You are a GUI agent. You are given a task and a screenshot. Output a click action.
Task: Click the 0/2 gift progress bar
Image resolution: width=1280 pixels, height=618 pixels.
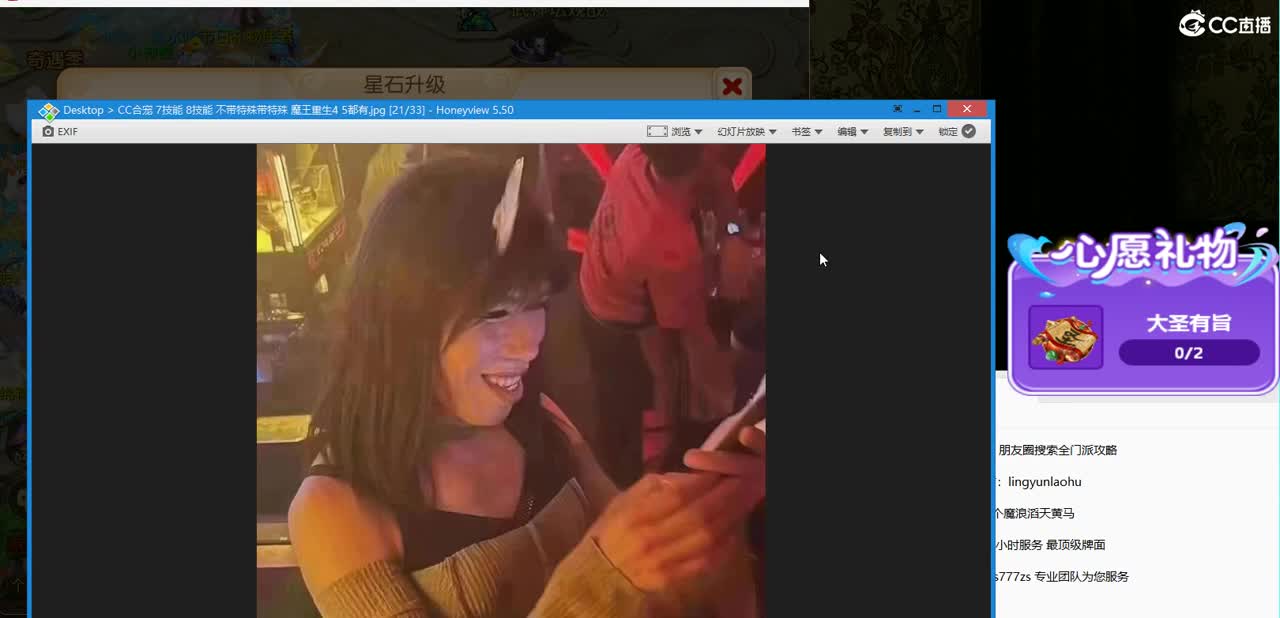[1189, 352]
